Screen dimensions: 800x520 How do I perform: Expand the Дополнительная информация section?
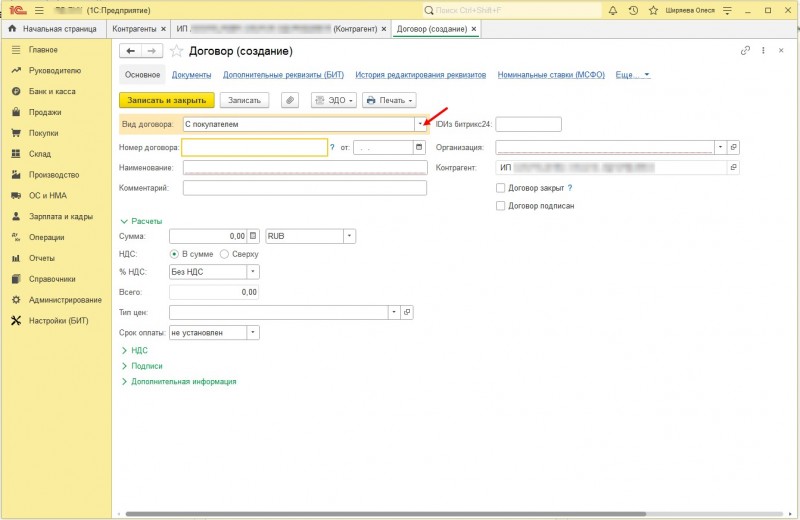pos(179,381)
